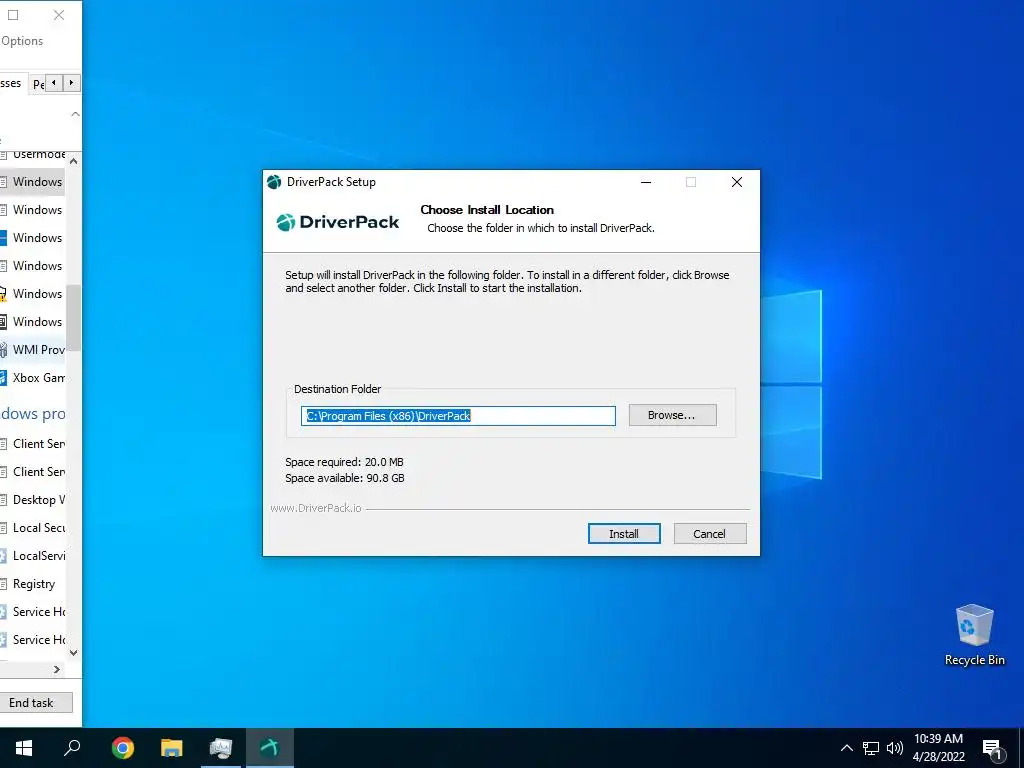The width and height of the screenshot is (1024, 768).
Task: Select the WMI Prov process row
Action: coord(33,349)
